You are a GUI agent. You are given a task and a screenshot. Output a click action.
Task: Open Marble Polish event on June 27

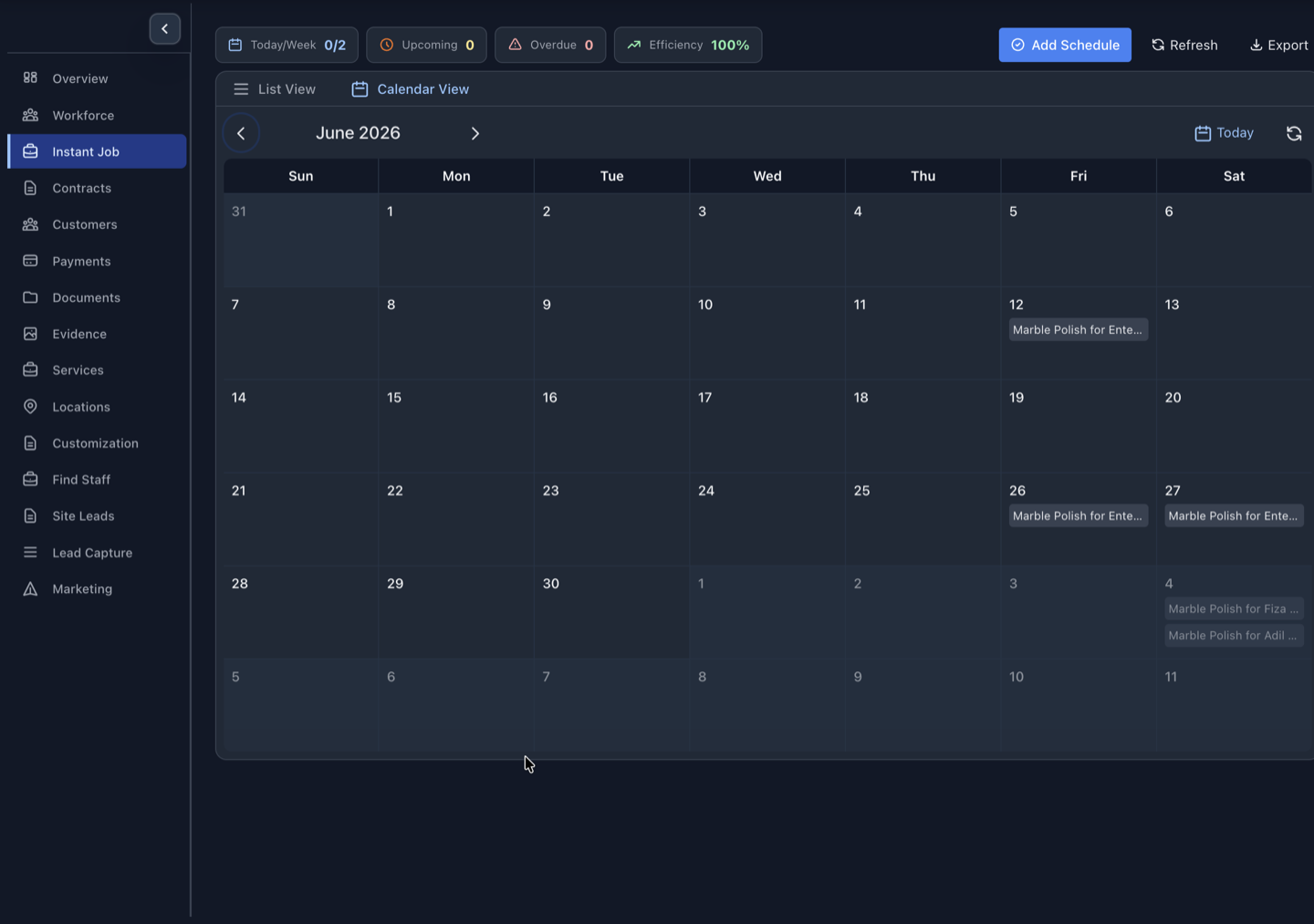1234,516
